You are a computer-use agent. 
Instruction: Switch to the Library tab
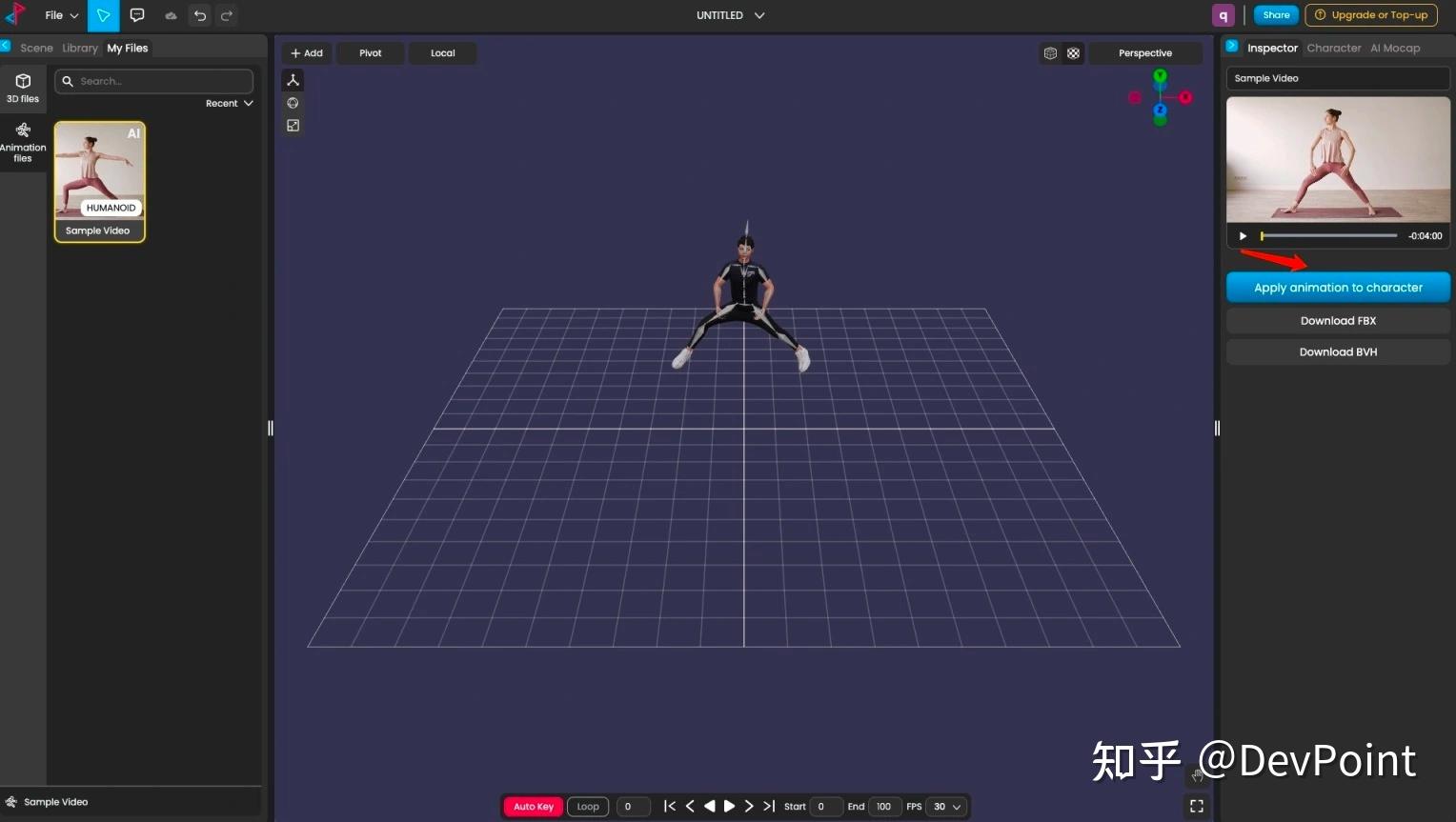click(x=79, y=48)
